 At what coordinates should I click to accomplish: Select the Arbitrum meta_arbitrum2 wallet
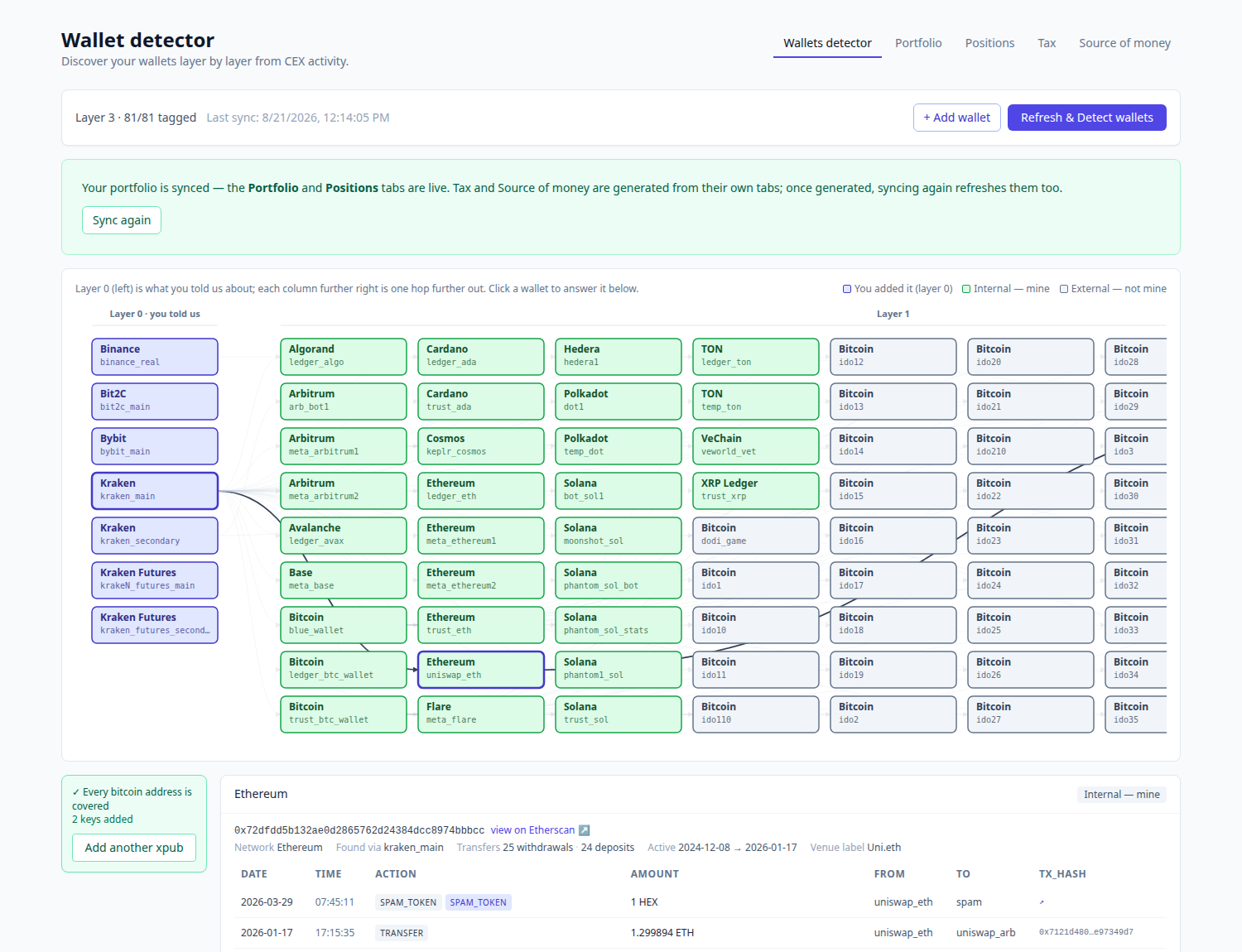[x=344, y=491]
